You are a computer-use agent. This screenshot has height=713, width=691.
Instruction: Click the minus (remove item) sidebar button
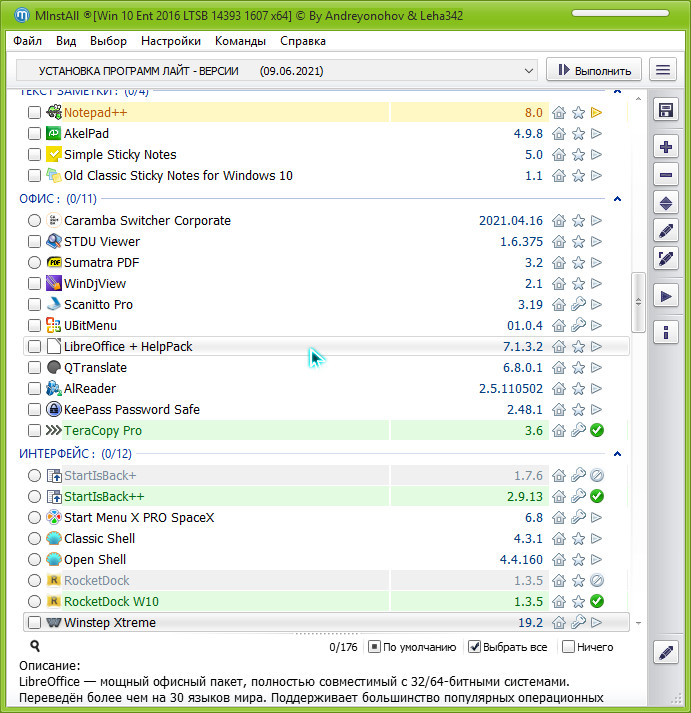[665, 175]
